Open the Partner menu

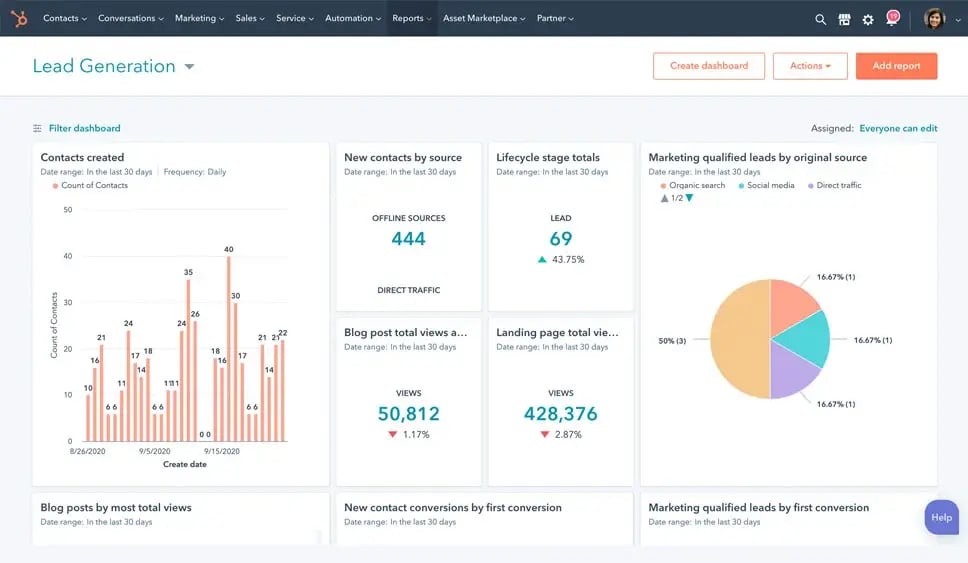[x=555, y=19]
